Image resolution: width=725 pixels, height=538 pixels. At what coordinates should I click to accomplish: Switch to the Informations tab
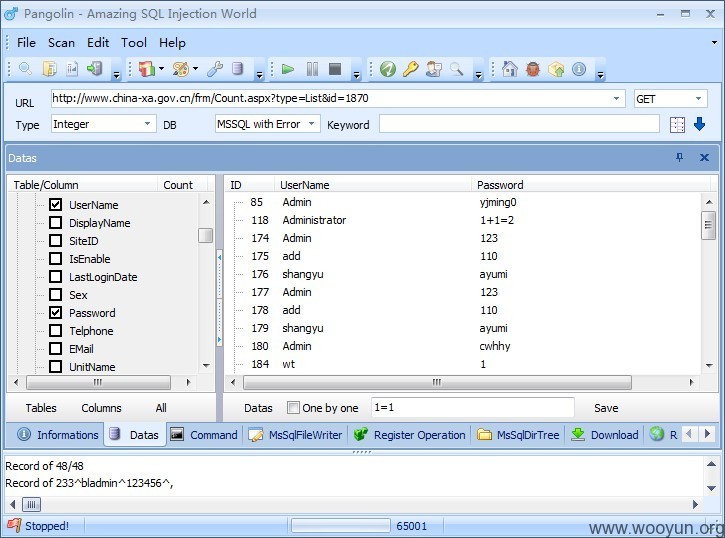pyautogui.click(x=58, y=435)
